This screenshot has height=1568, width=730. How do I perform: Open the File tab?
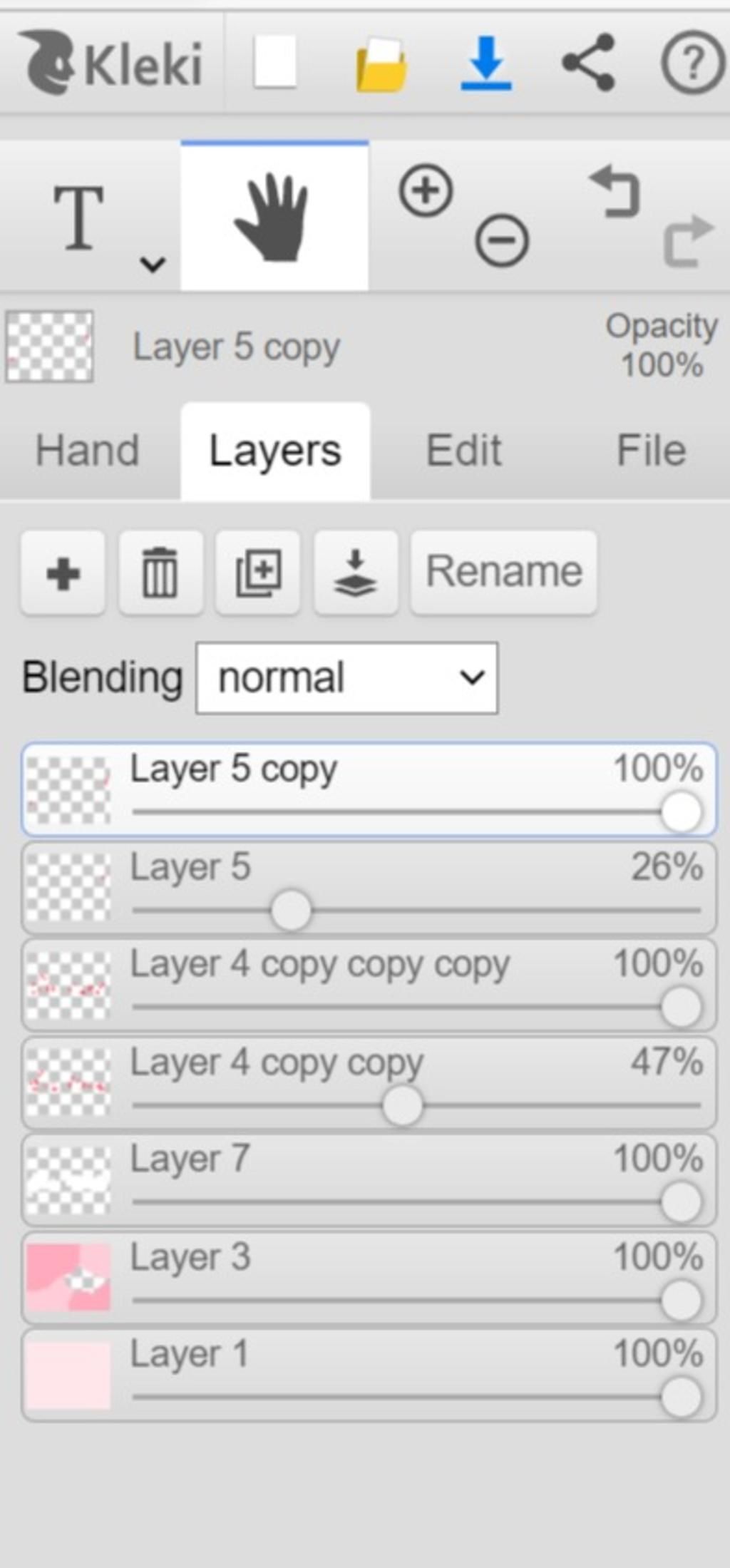tap(651, 451)
